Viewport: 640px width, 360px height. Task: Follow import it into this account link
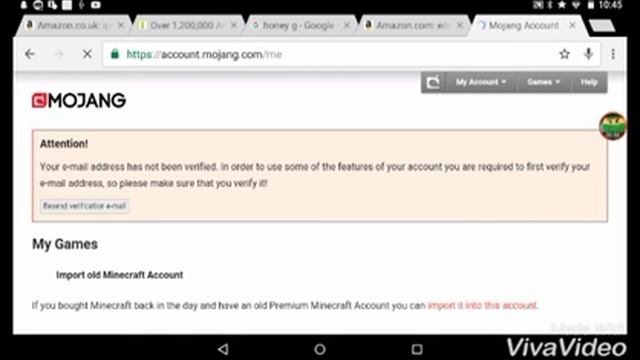(x=482, y=305)
